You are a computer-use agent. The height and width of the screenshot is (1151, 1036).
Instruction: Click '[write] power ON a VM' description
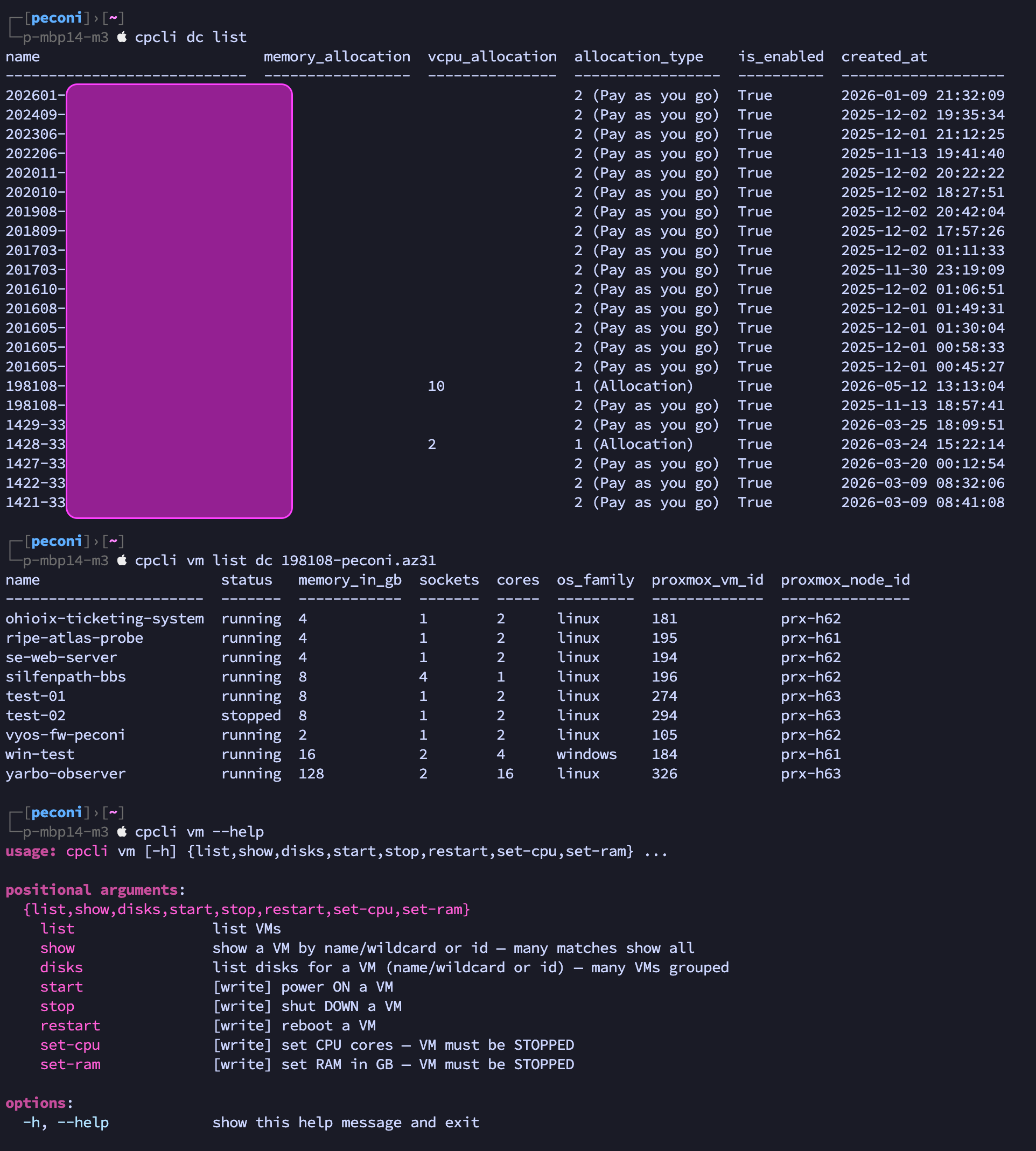pyautogui.click(x=303, y=986)
